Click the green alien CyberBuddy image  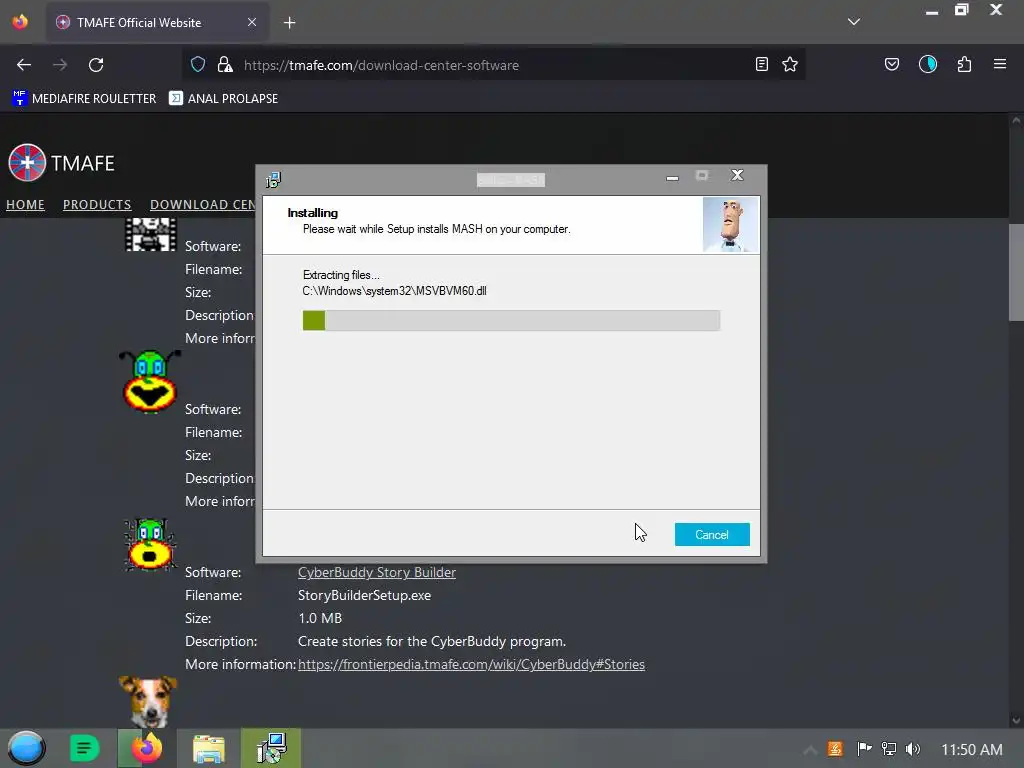tap(150, 381)
